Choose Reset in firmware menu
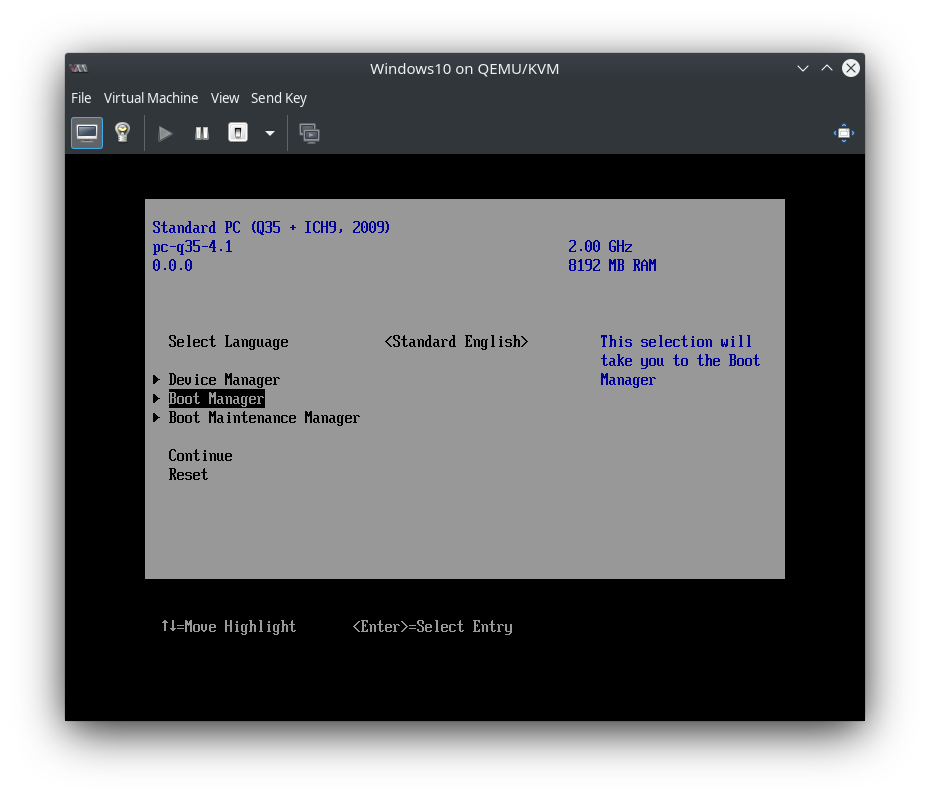Image resolution: width=930 pixels, height=798 pixels. click(x=188, y=475)
